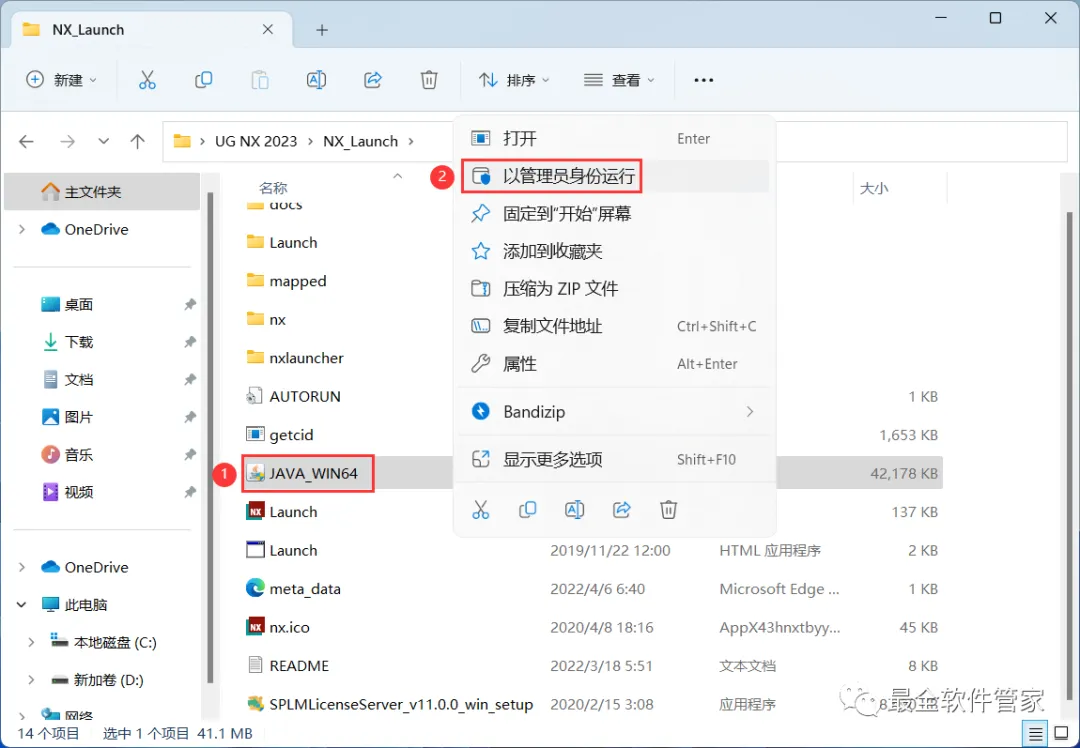This screenshot has height=748, width=1080.
Task: Expand 新加卷 (D:) node
Action: 31,680
